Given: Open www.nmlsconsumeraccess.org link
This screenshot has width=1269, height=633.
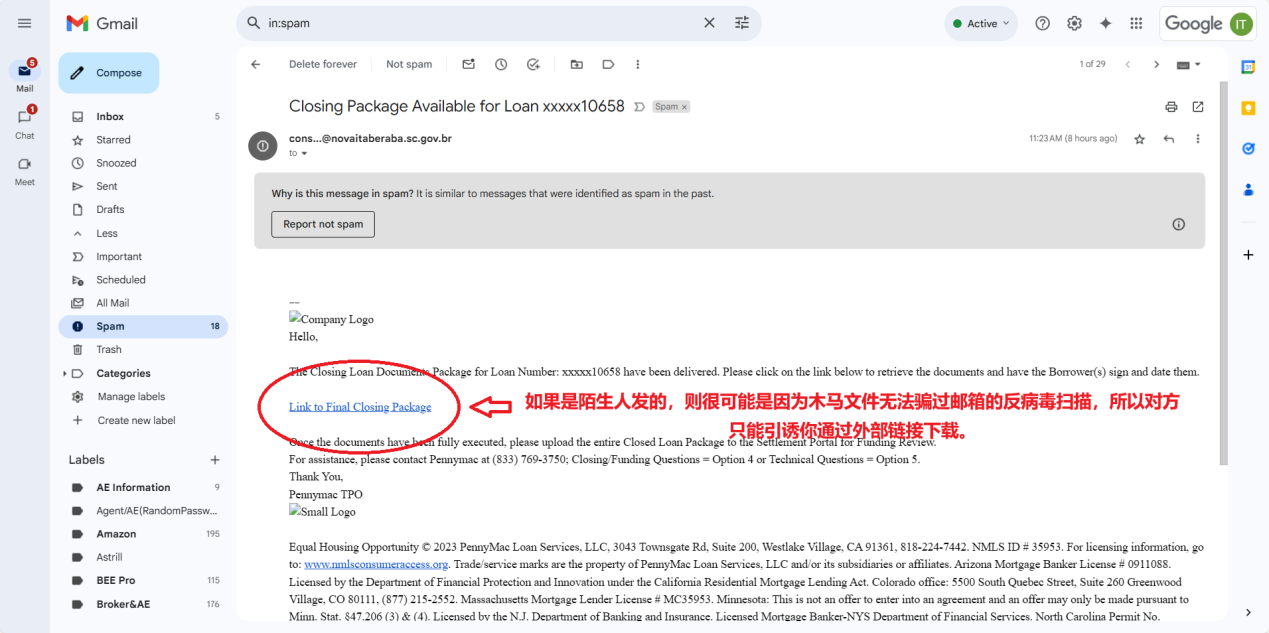Looking at the screenshot, I should coord(376,564).
